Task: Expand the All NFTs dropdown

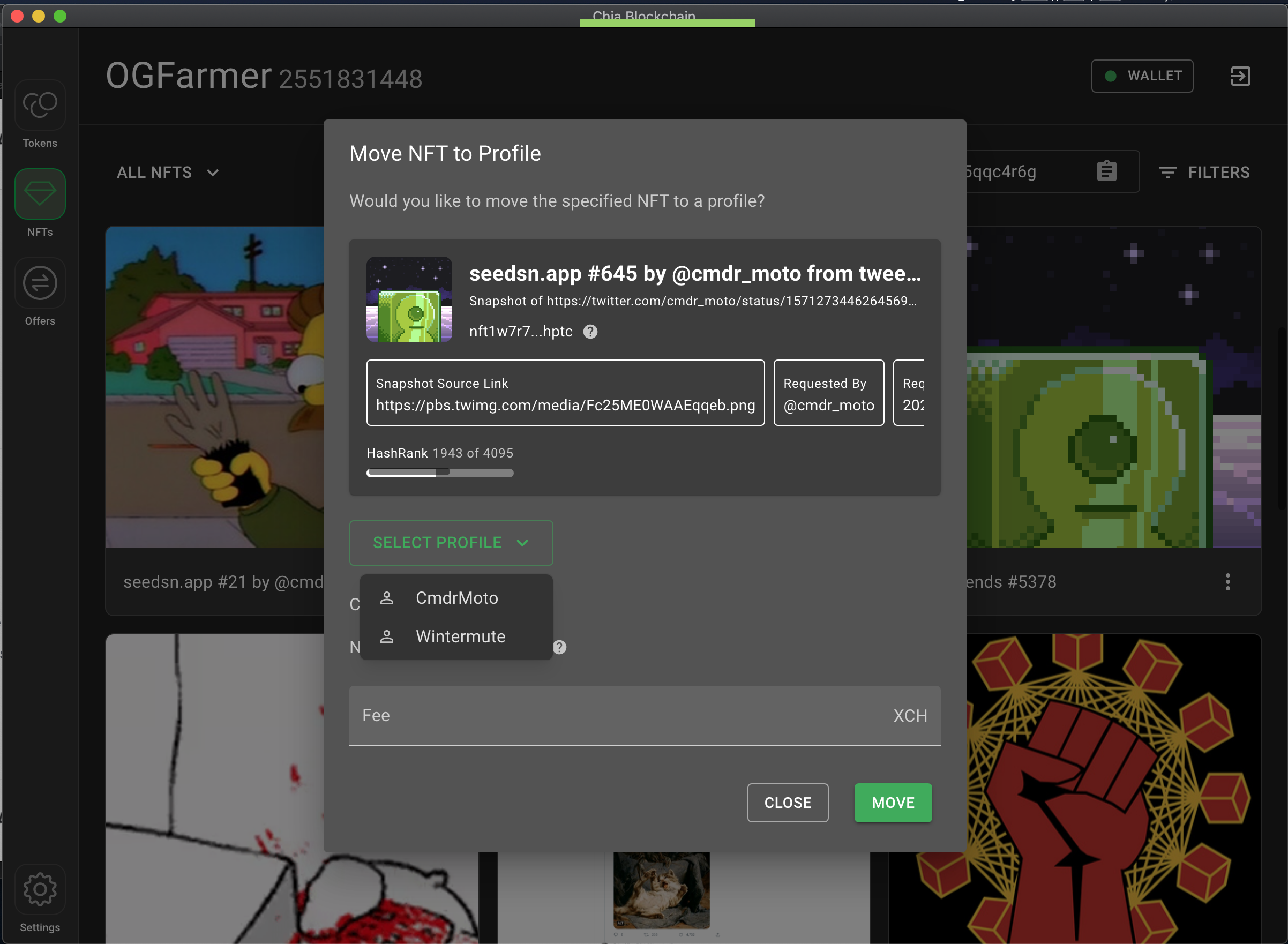Action: click(x=168, y=173)
